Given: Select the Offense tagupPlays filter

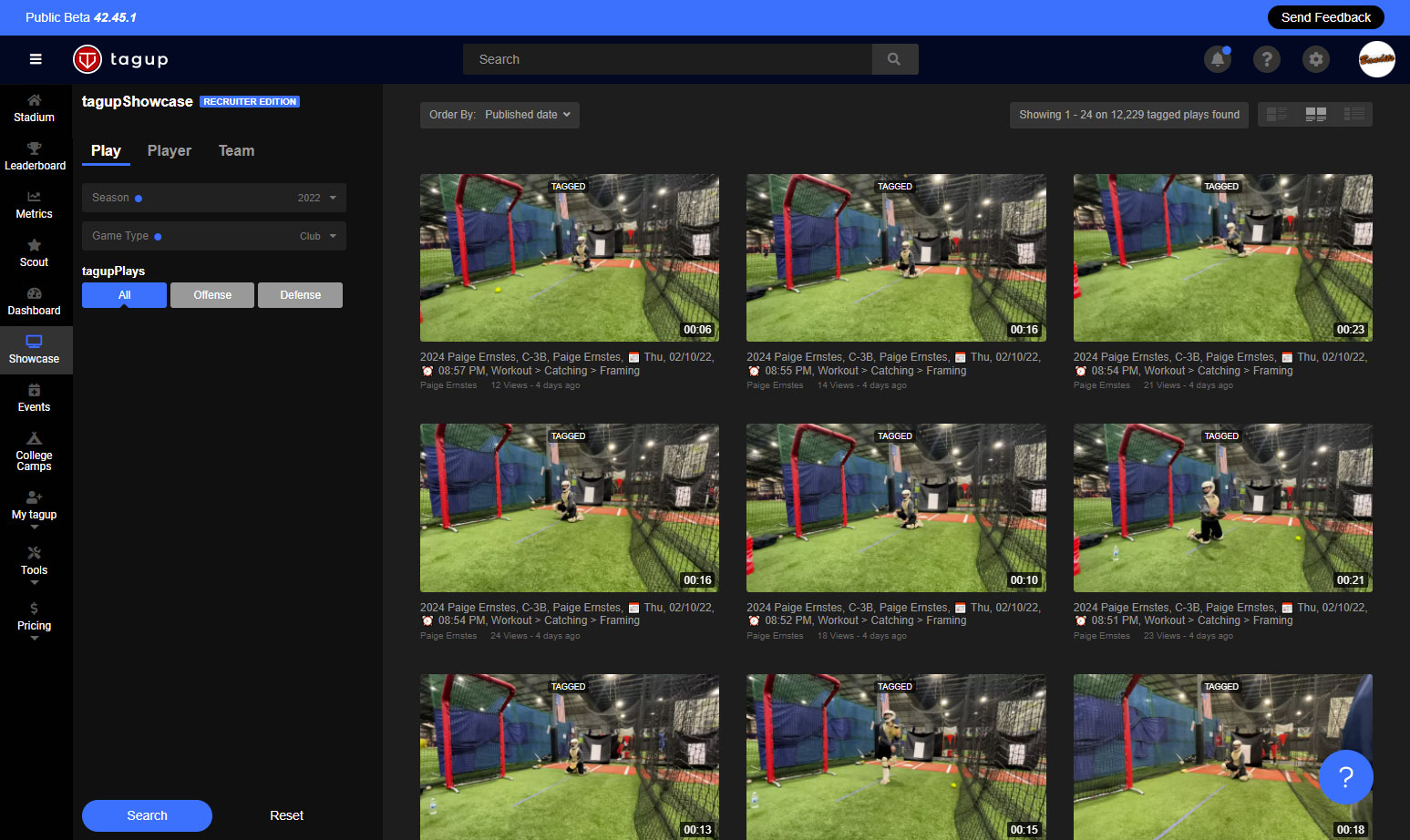Looking at the screenshot, I should pyautogui.click(x=212, y=295).
